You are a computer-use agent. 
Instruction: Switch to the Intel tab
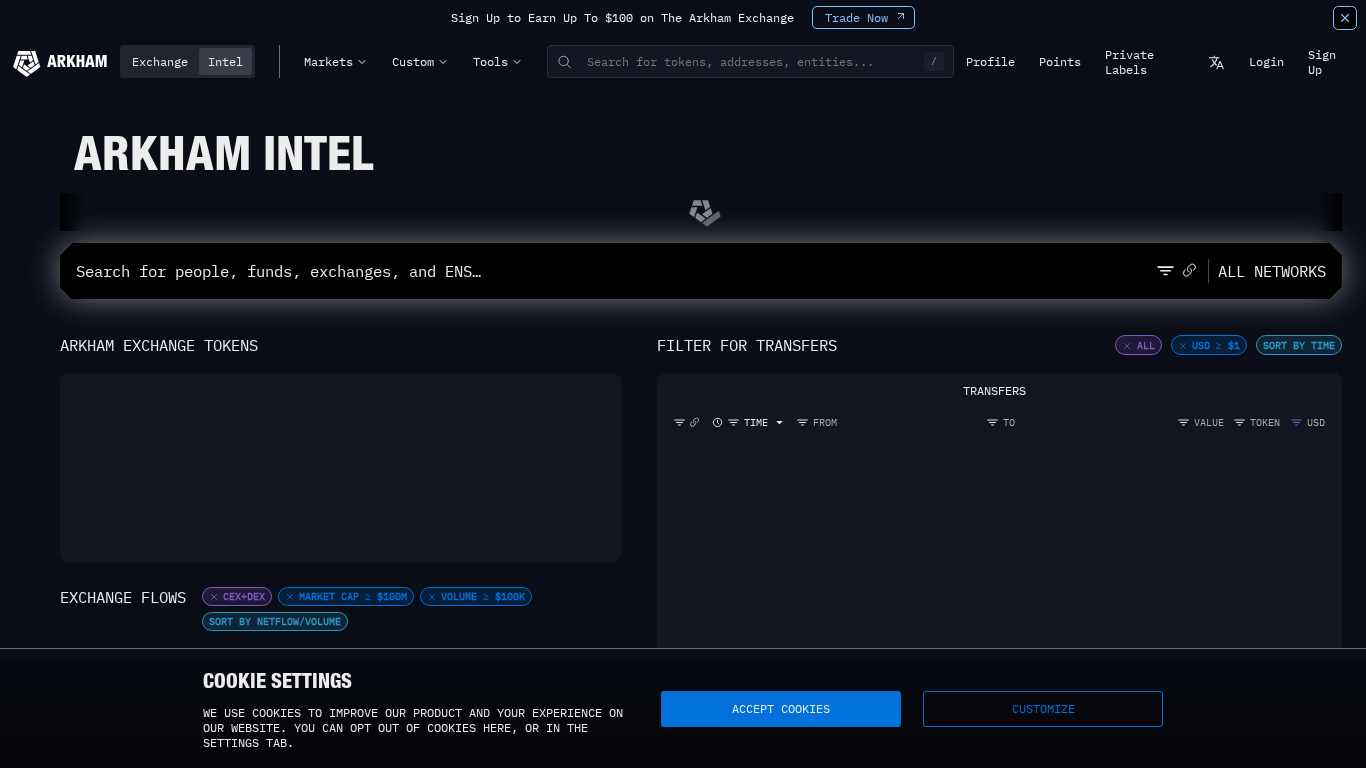[x=225, y=62]
